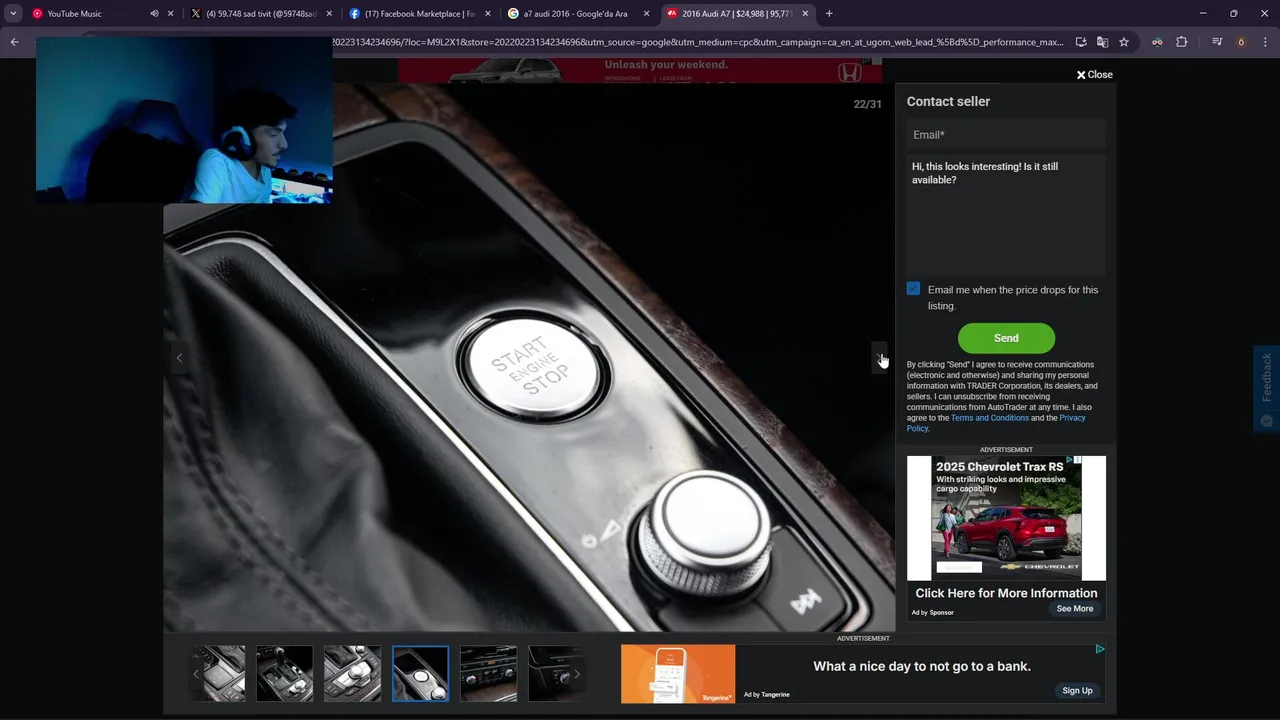Switch to the X 59.748 sad tivit tab

tap(260, 14)
